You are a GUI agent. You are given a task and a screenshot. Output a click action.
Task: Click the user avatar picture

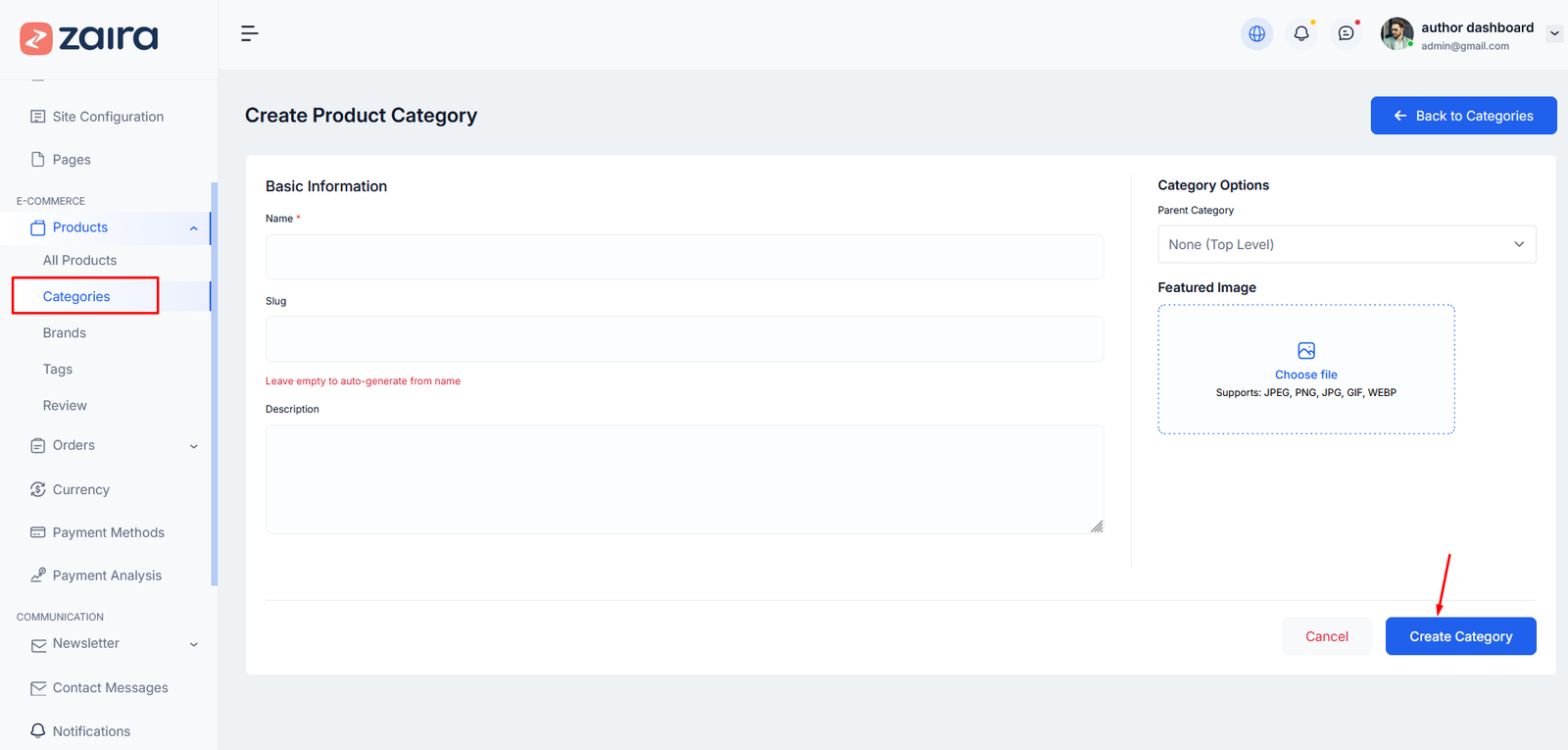point(1396,33)
